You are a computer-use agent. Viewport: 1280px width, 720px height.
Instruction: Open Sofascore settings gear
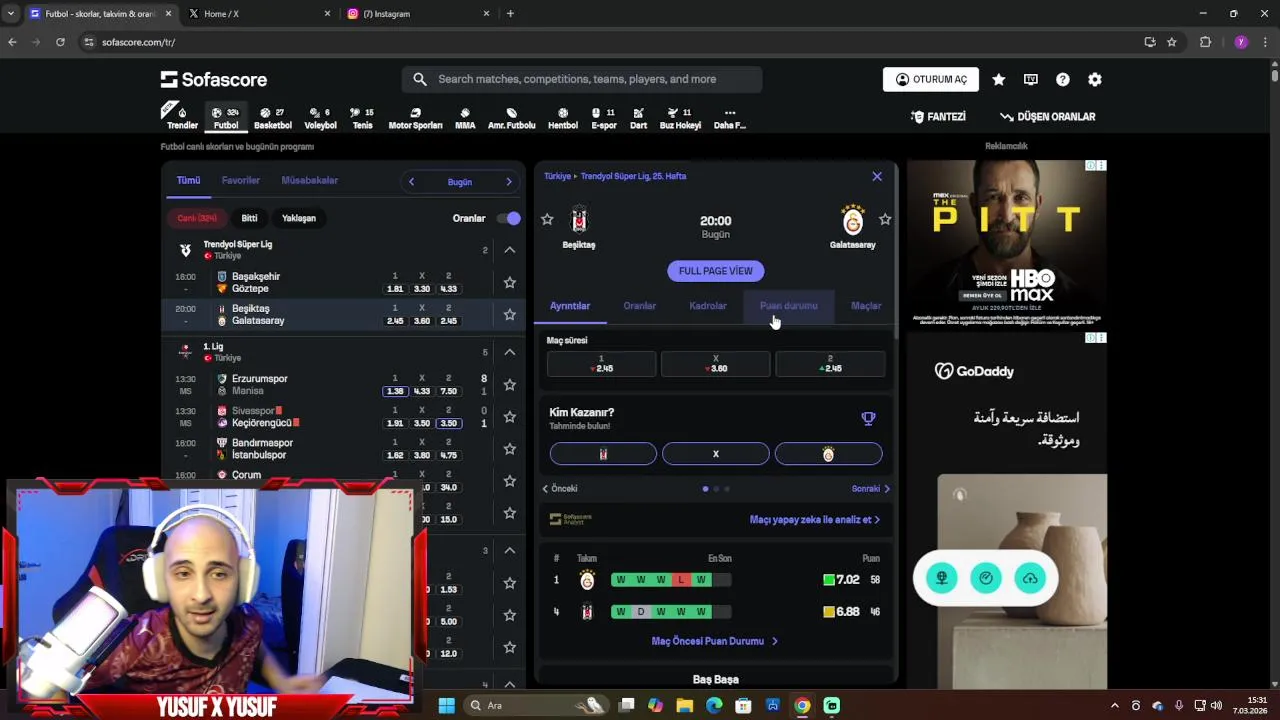[1095, 79]
